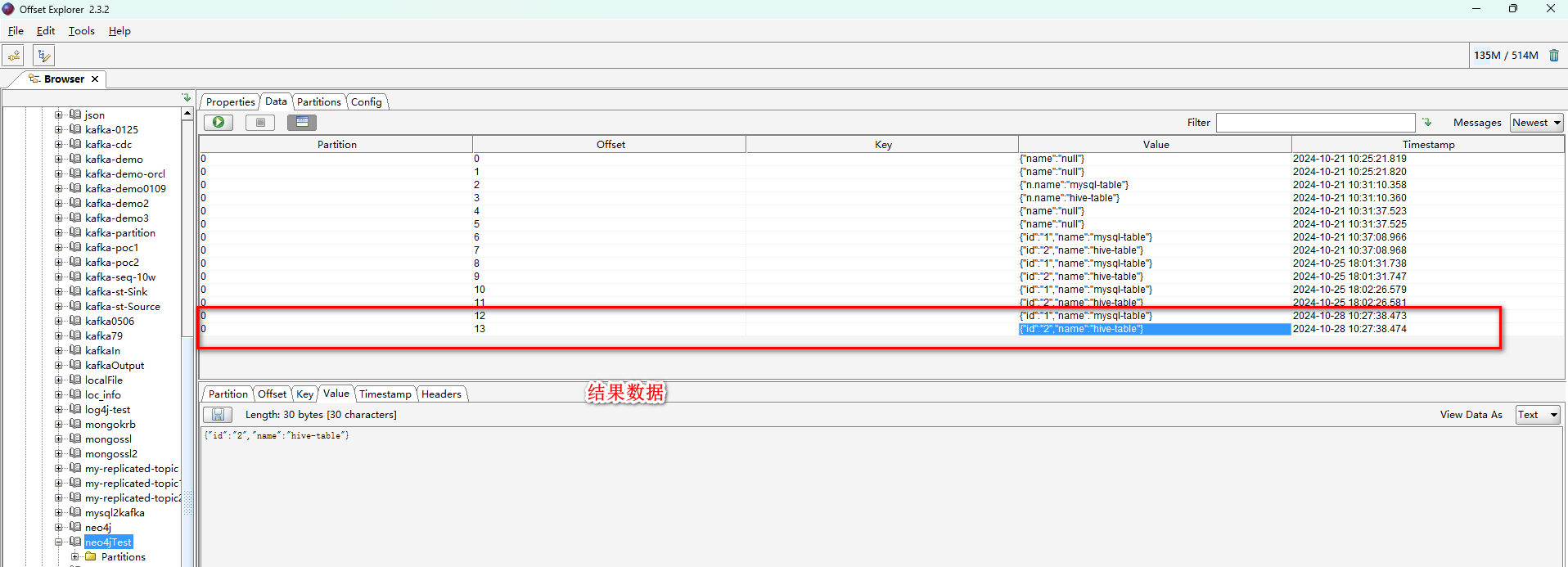Click the kafka-cdc topic book icon

pyautogui.click(x=75, y=144)
